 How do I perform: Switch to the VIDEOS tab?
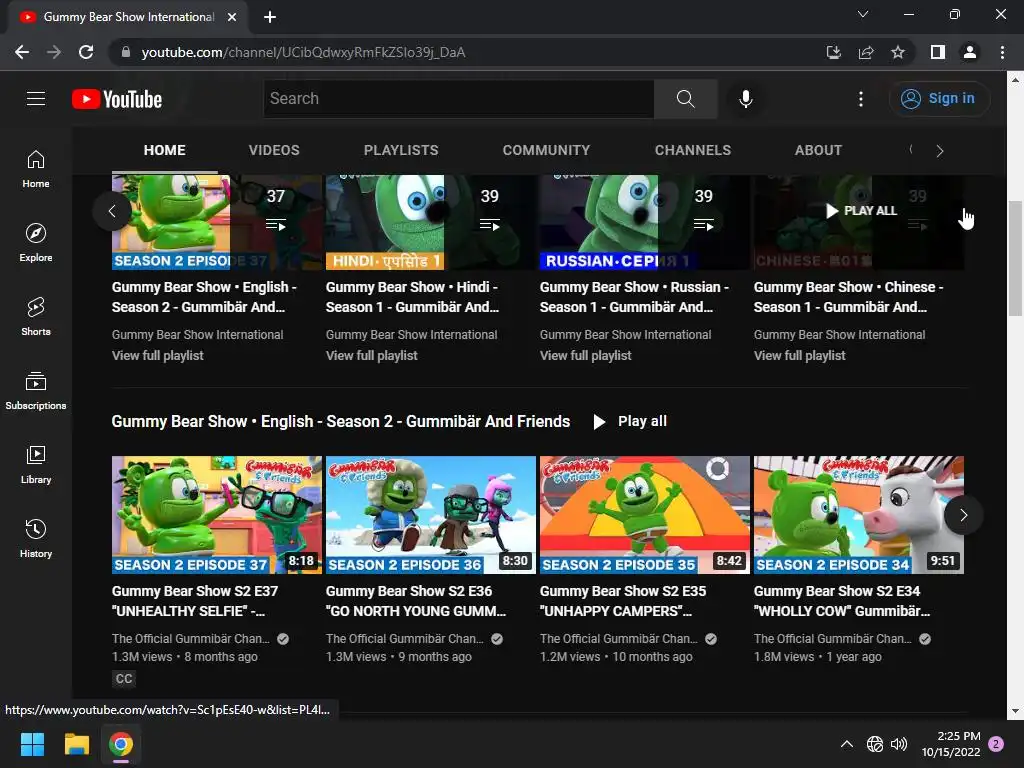pos(274,150)
